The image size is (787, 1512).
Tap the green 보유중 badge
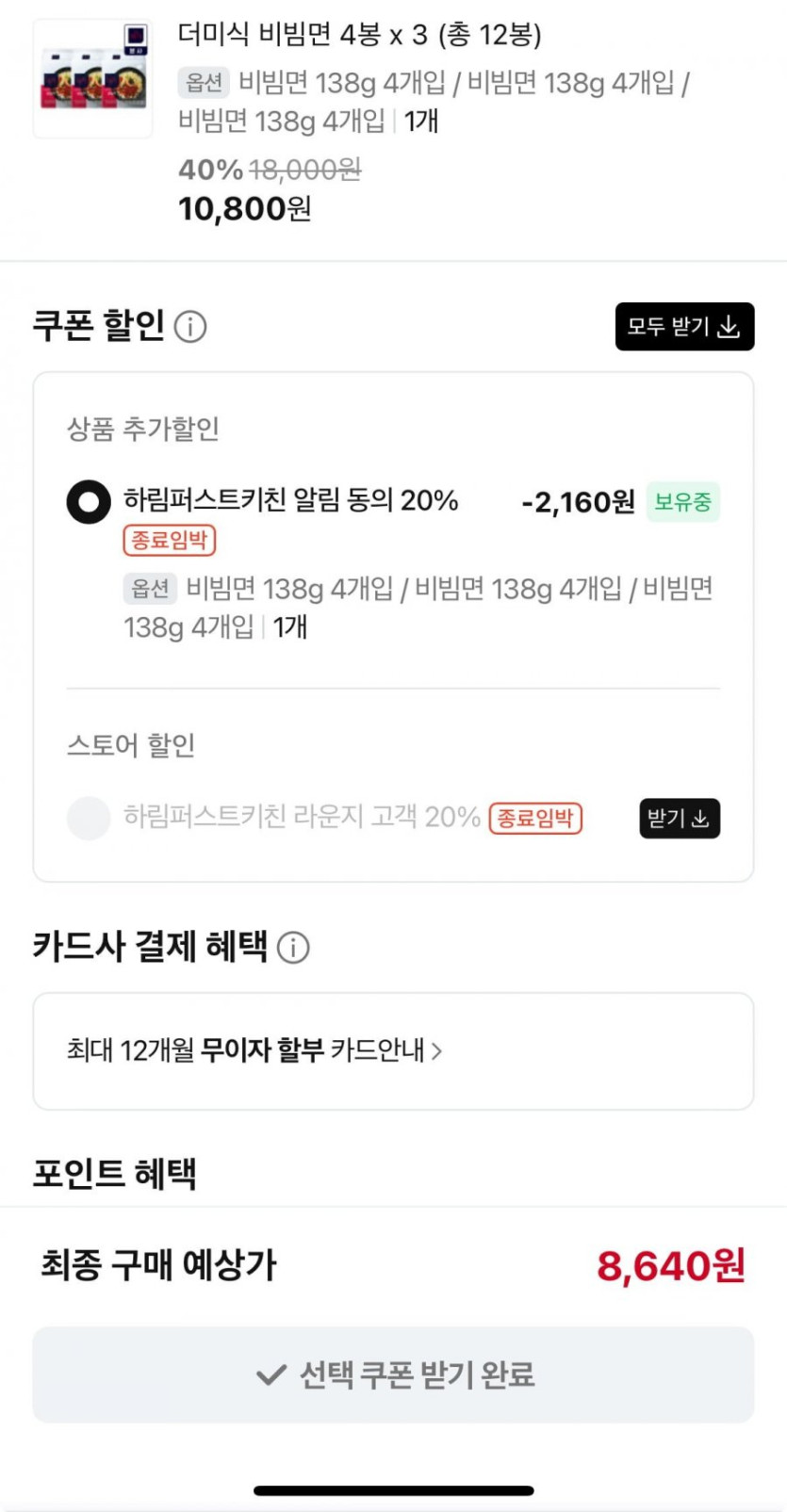point(682,501)
